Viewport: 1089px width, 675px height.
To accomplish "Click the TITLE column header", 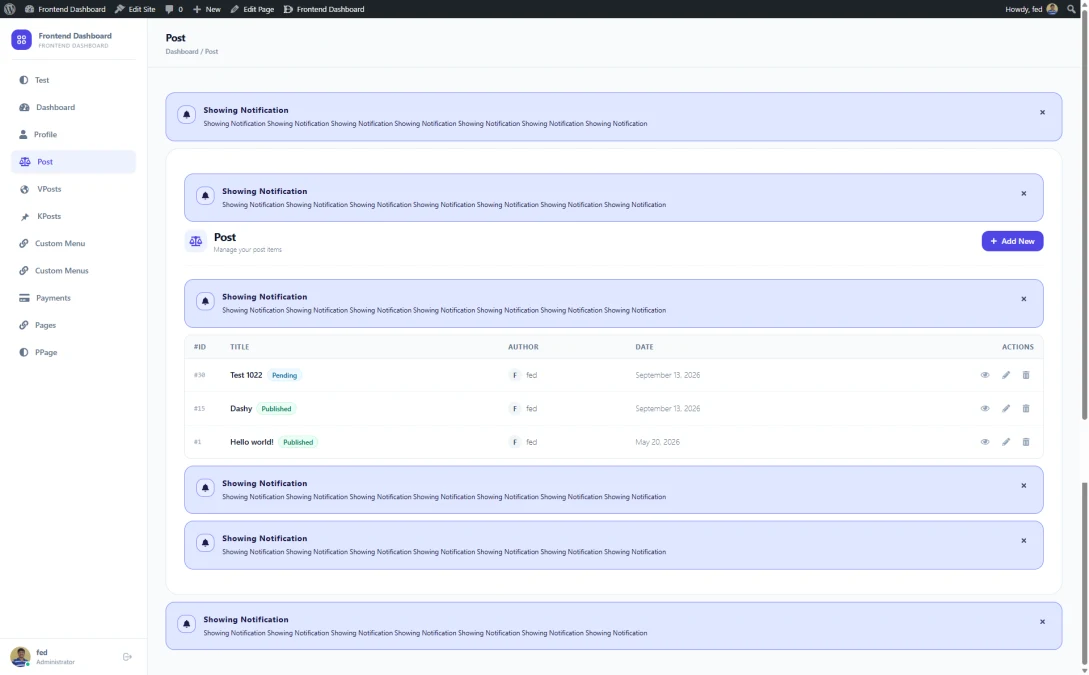I will click(x=240, y=347).
